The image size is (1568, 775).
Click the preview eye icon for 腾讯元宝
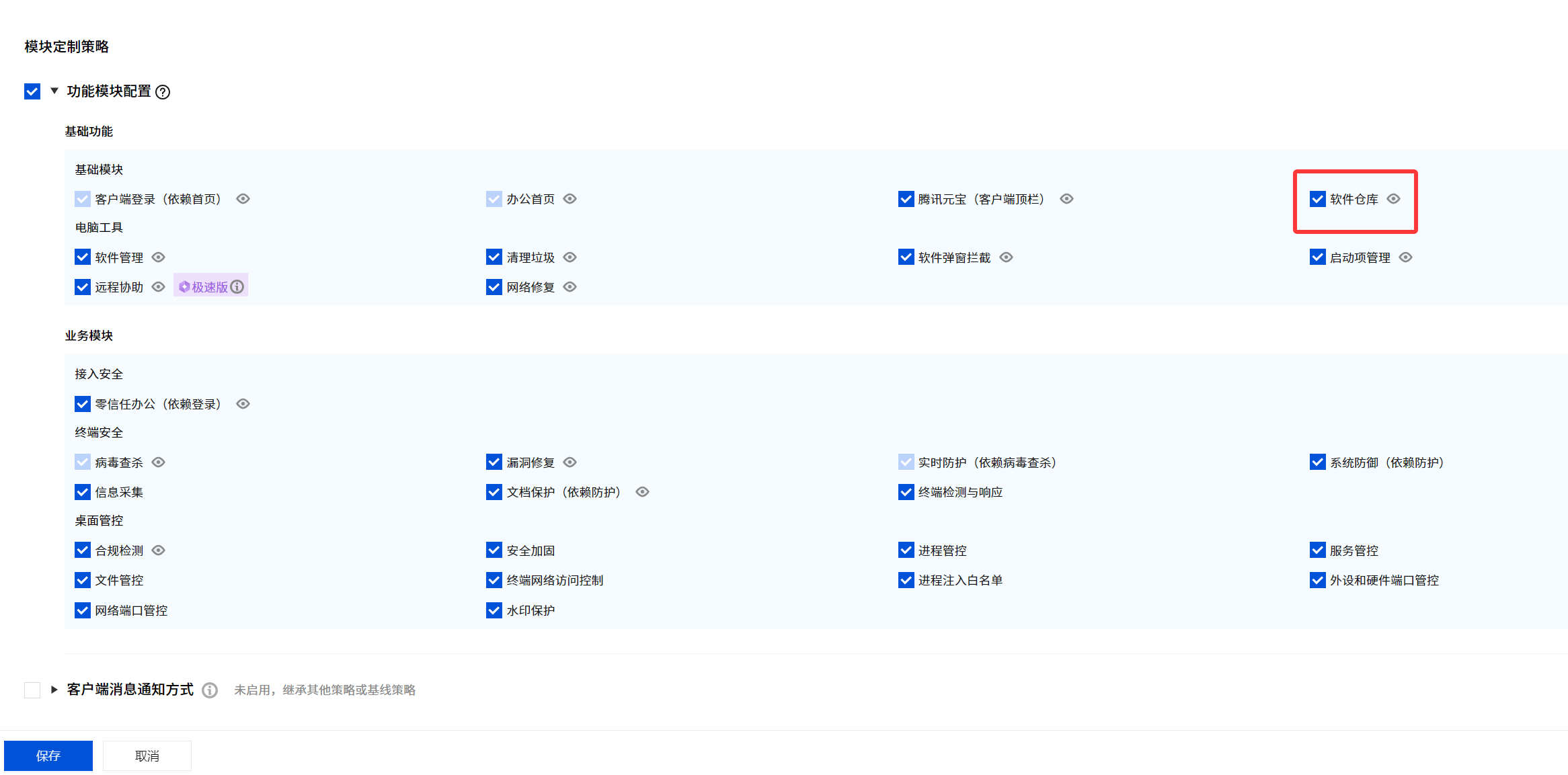tap(1066, 199)
